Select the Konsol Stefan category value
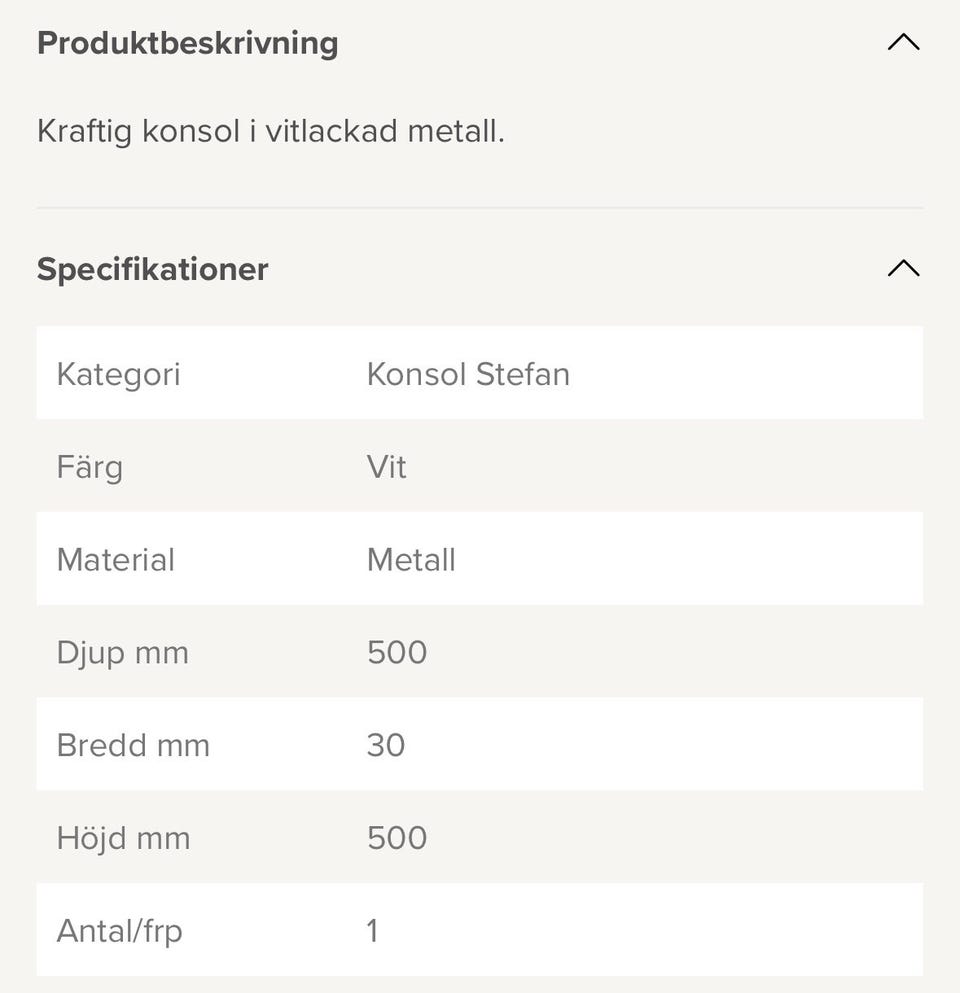 pyautogui.click(x=468, y=374)
